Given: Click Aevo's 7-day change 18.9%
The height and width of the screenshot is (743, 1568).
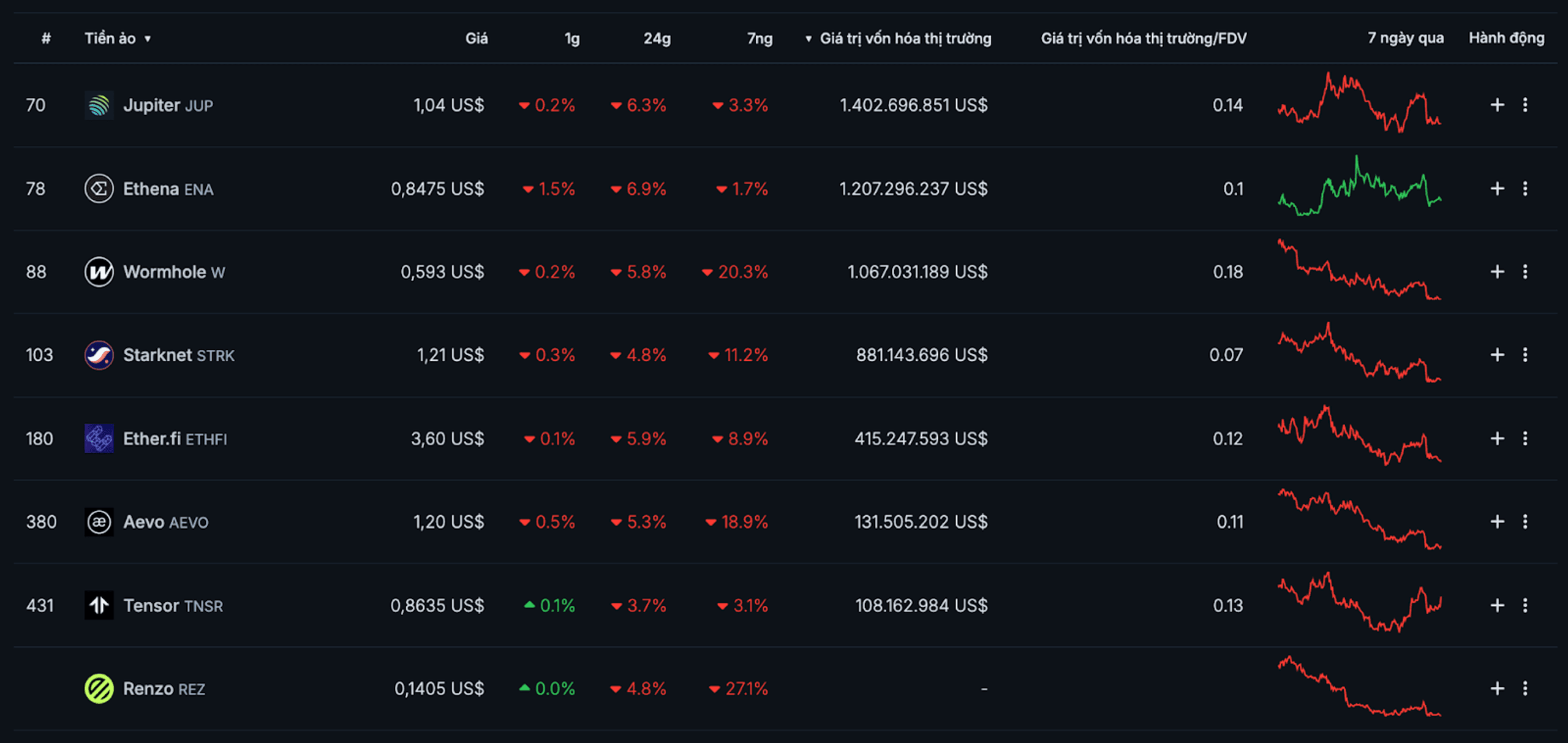Looking at the screenshot, I should [737, 522].
